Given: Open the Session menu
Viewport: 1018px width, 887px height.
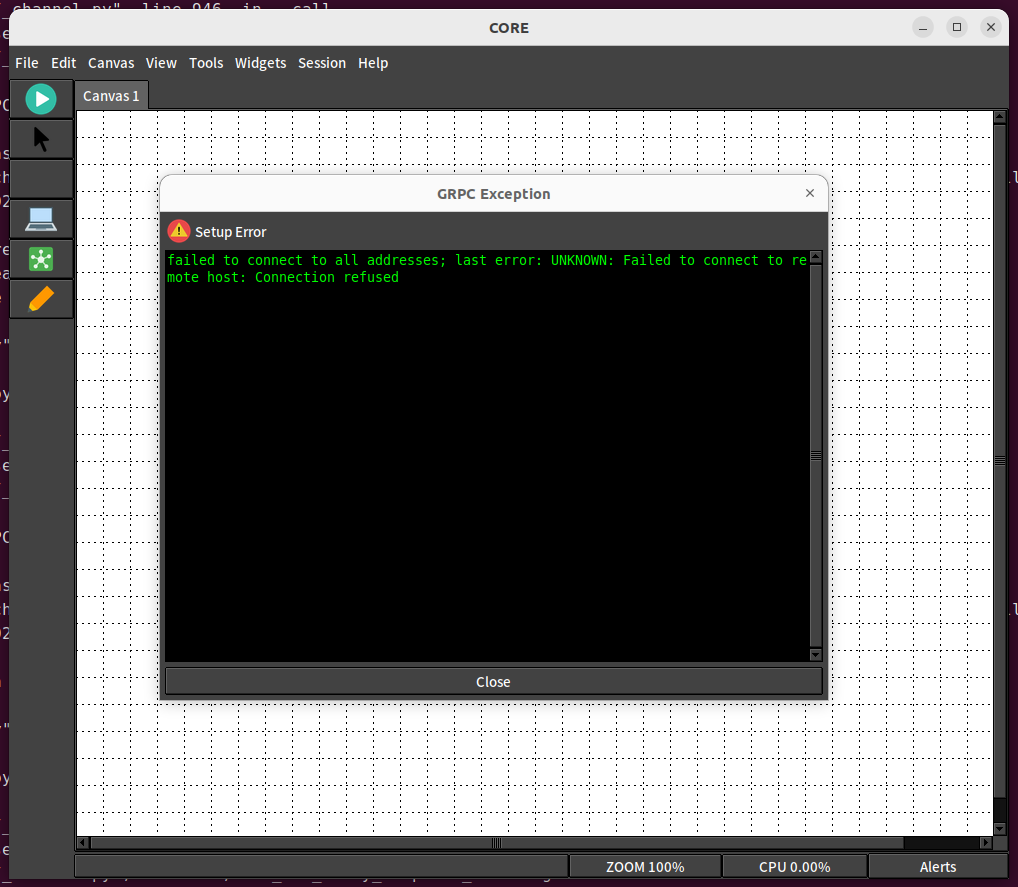Looking at the screenshot, I should coord(322,63).
